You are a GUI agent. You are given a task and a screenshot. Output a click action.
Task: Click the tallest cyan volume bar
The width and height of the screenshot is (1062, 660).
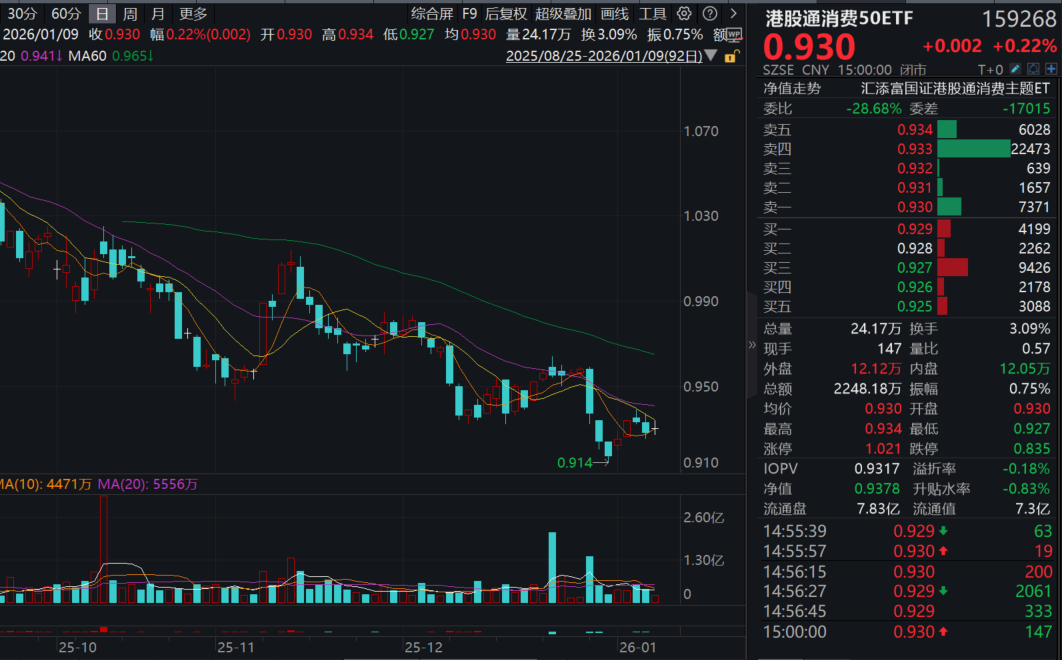tap(553, 568)
